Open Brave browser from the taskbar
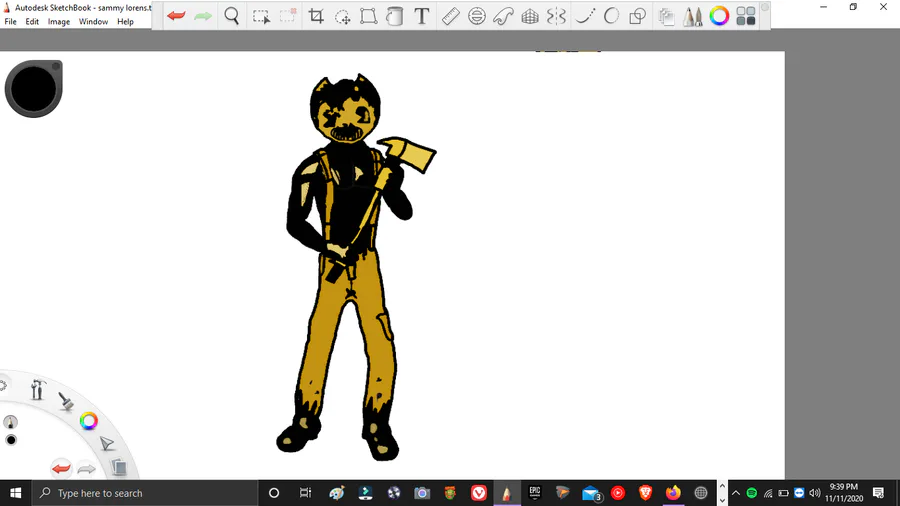The image size is (900, 506). [645, 493]
